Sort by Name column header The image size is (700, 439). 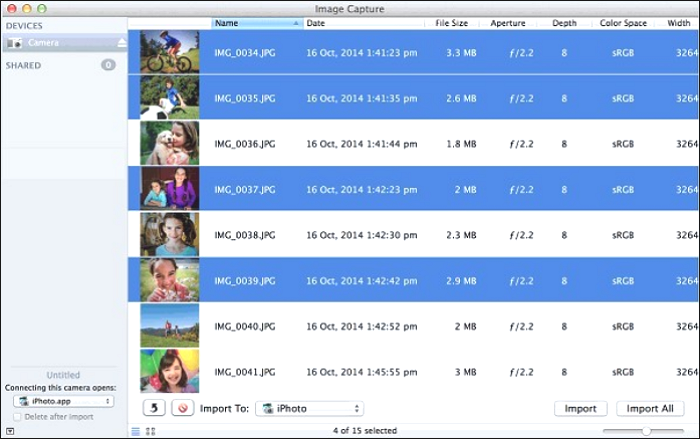257,23
